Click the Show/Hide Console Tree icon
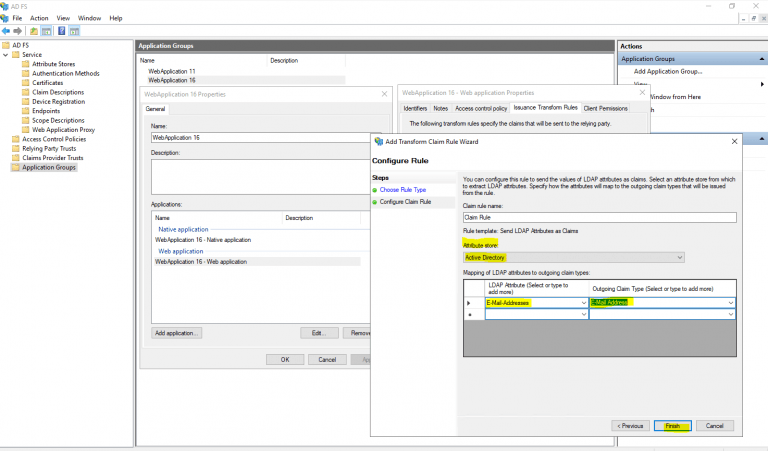This screenshot has height=451, width=768. point(46,30)
